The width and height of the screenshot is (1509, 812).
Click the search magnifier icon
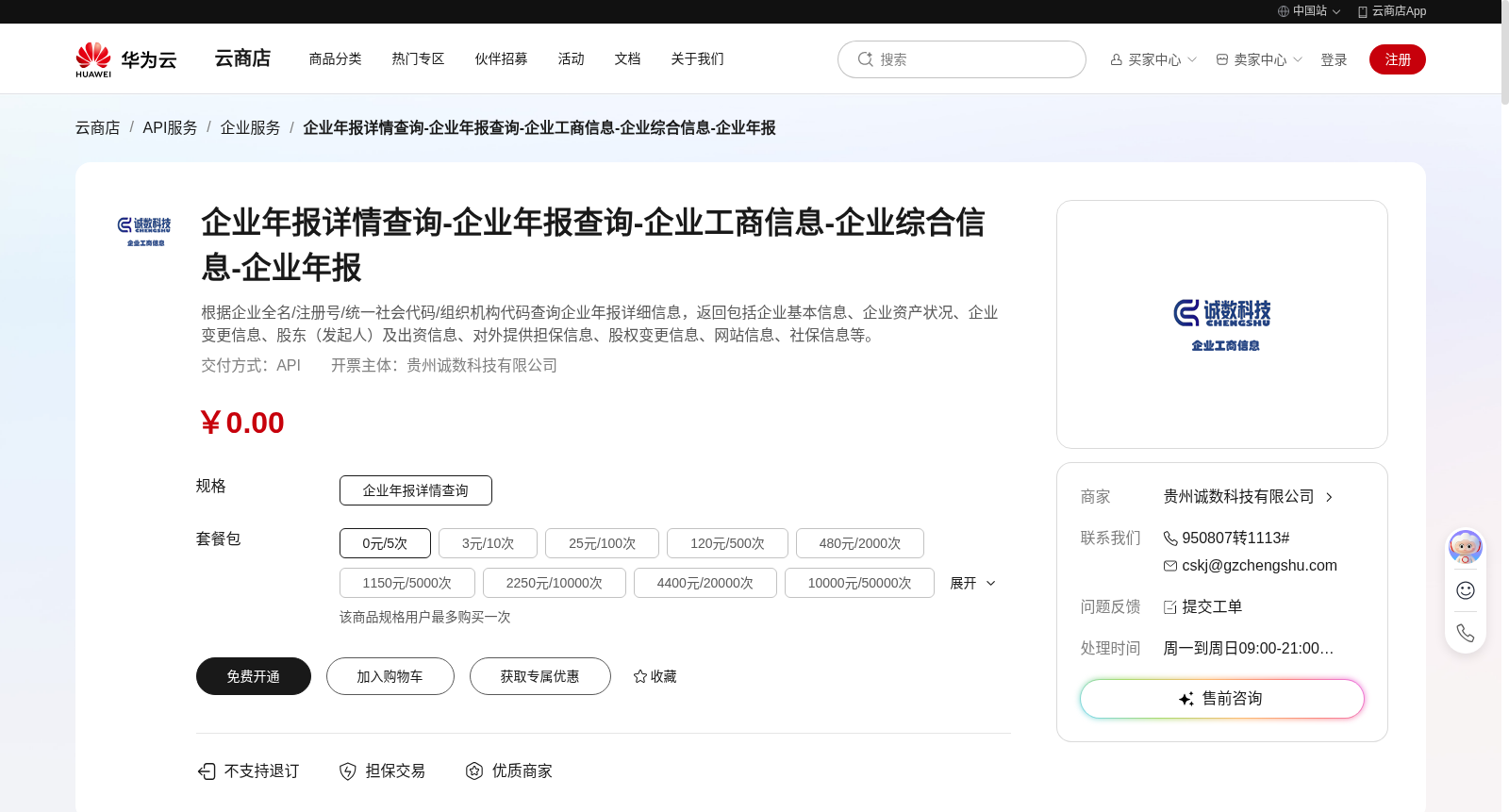click(865, 59)
